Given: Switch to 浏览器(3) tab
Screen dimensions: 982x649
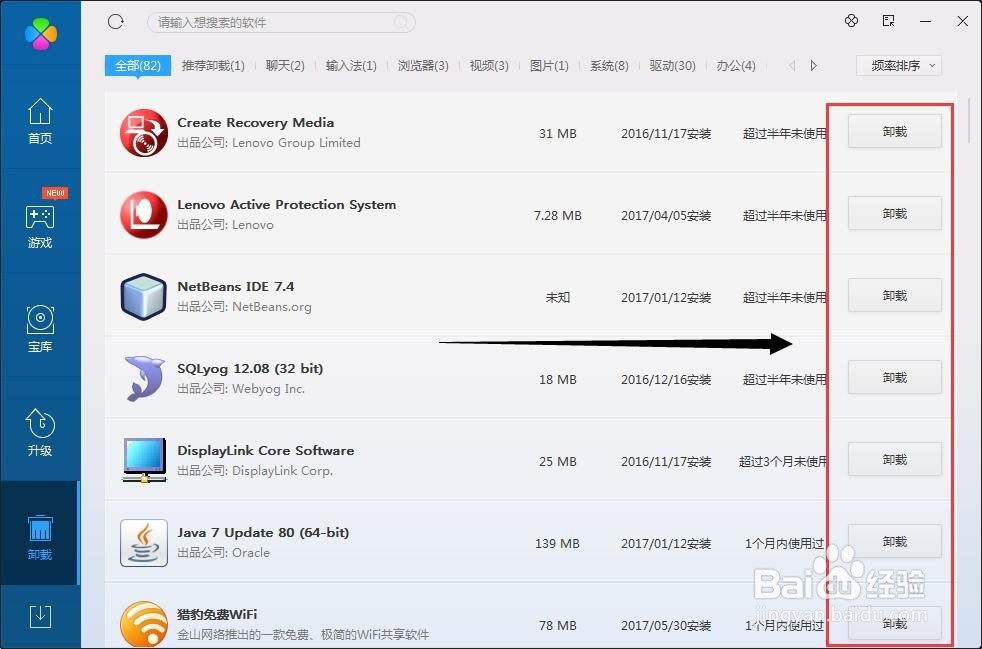Looking at the screenshot, I should 423,65.
